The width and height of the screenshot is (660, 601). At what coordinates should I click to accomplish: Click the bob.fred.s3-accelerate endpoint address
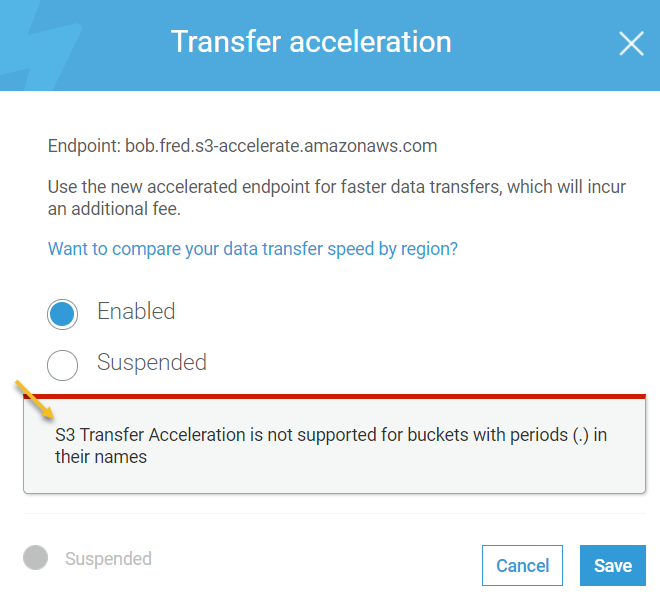(x=281, y=146)
